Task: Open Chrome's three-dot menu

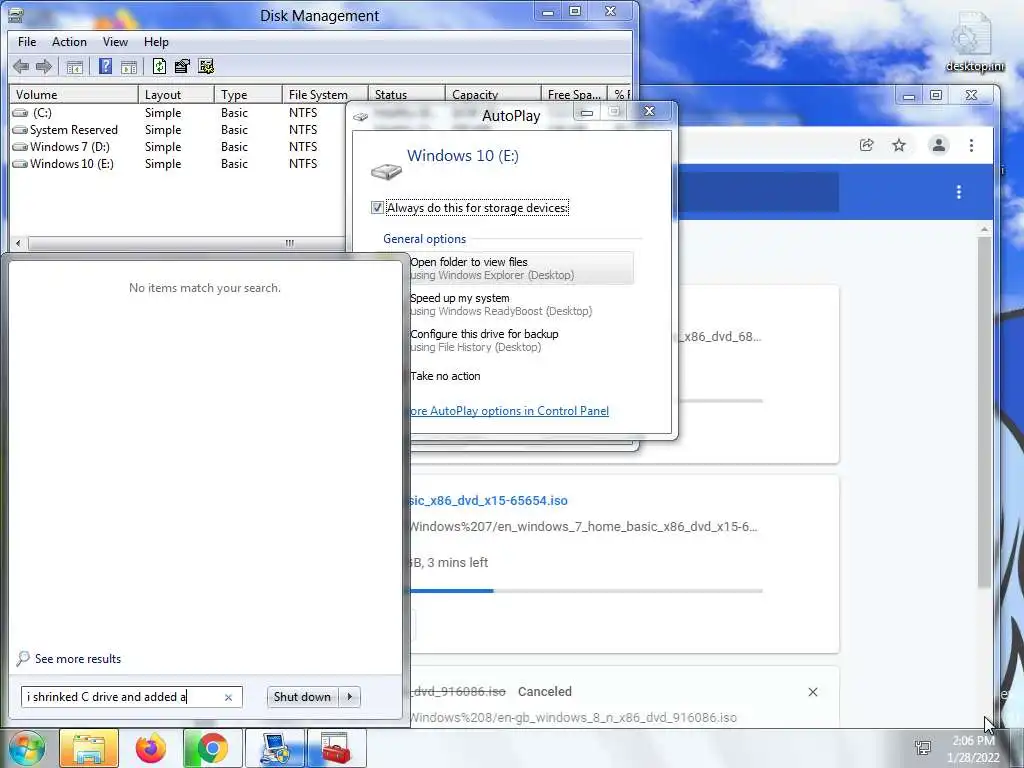Action: click(971, 145)
